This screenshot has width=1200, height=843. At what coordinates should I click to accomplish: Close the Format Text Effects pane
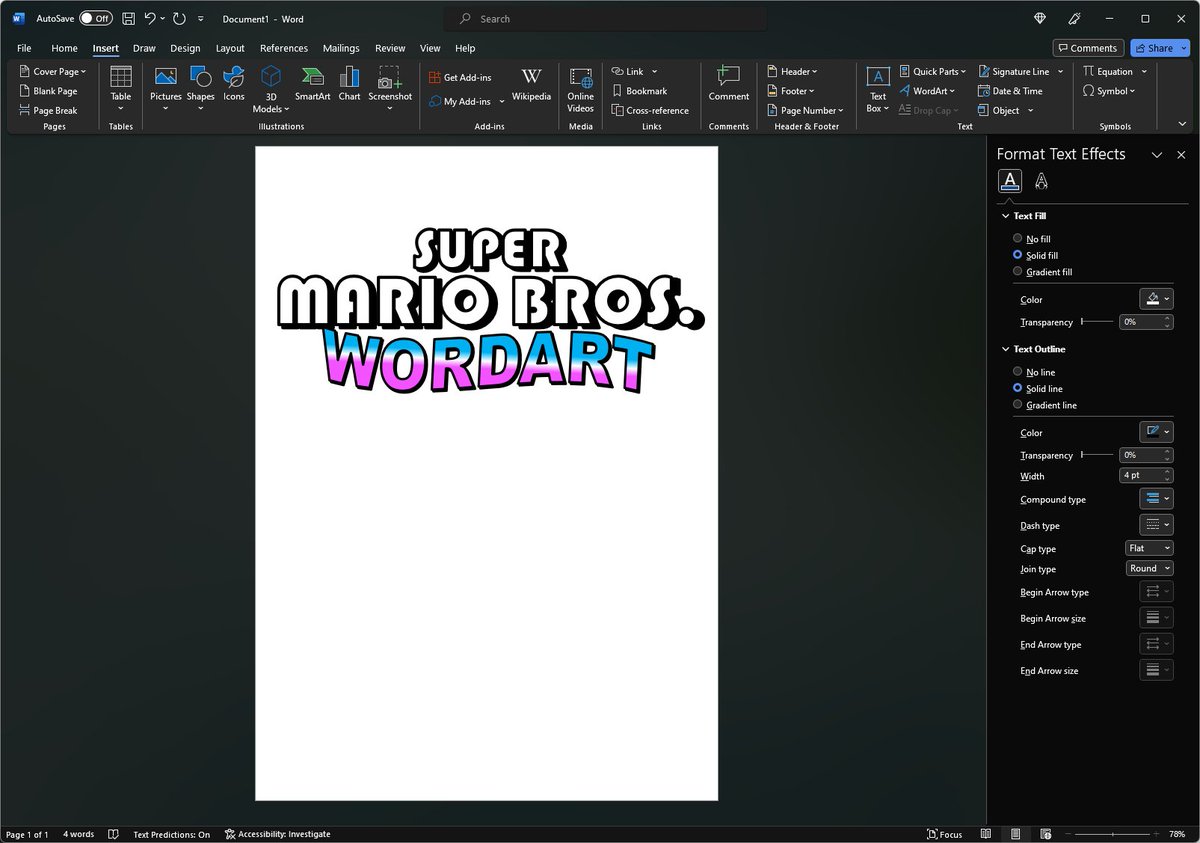(x=1181, y=155)
